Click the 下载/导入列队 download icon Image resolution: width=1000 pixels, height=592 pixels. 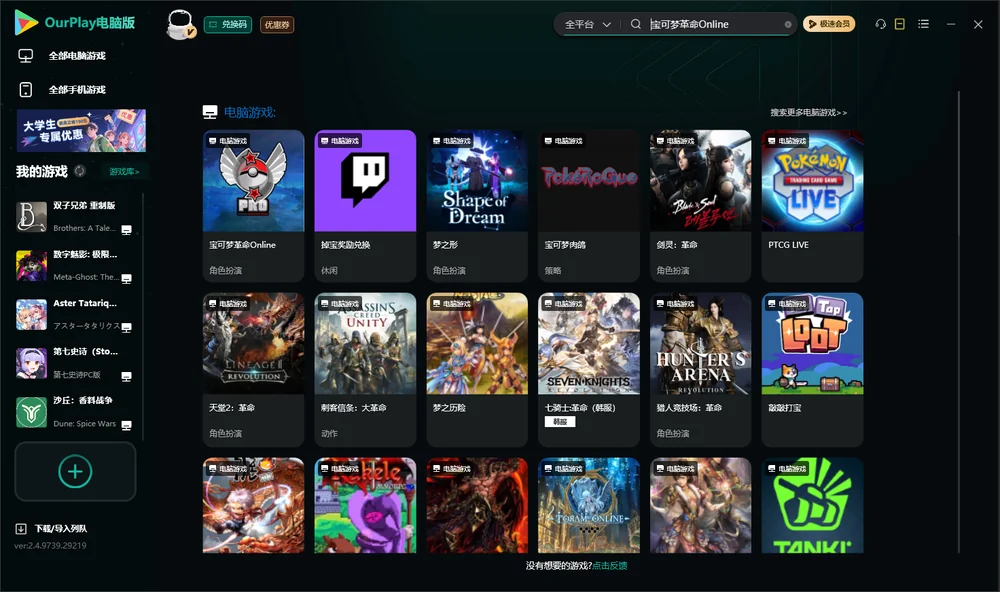point(21,528)
